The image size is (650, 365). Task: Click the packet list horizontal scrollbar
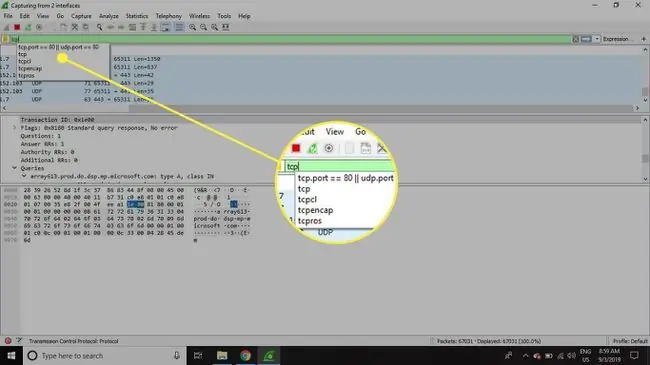(320, 108)
